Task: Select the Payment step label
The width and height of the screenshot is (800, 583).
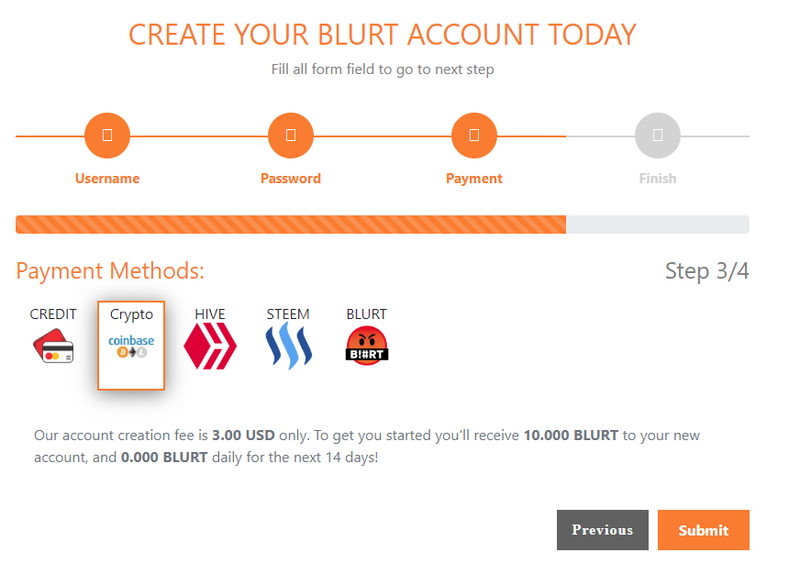Action: 474,179
